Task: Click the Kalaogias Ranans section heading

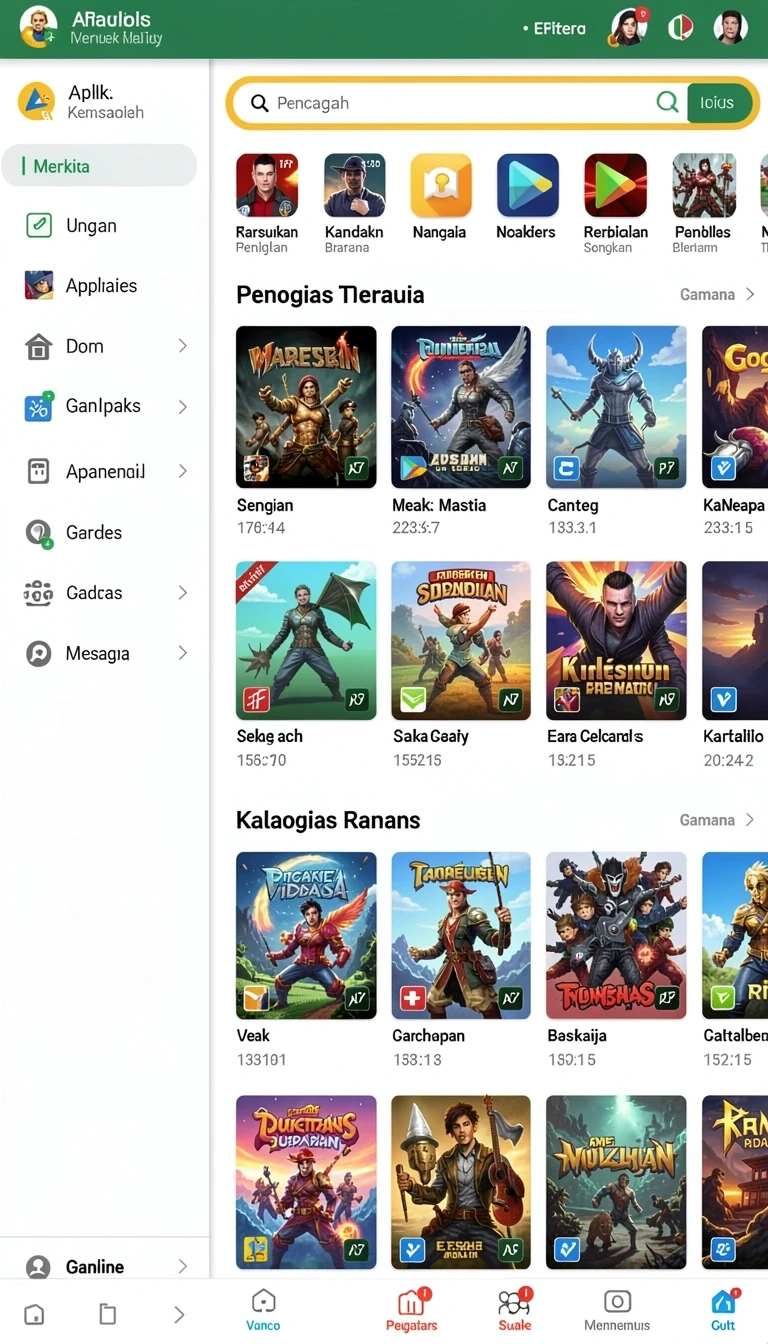Action: click(328, 820)
